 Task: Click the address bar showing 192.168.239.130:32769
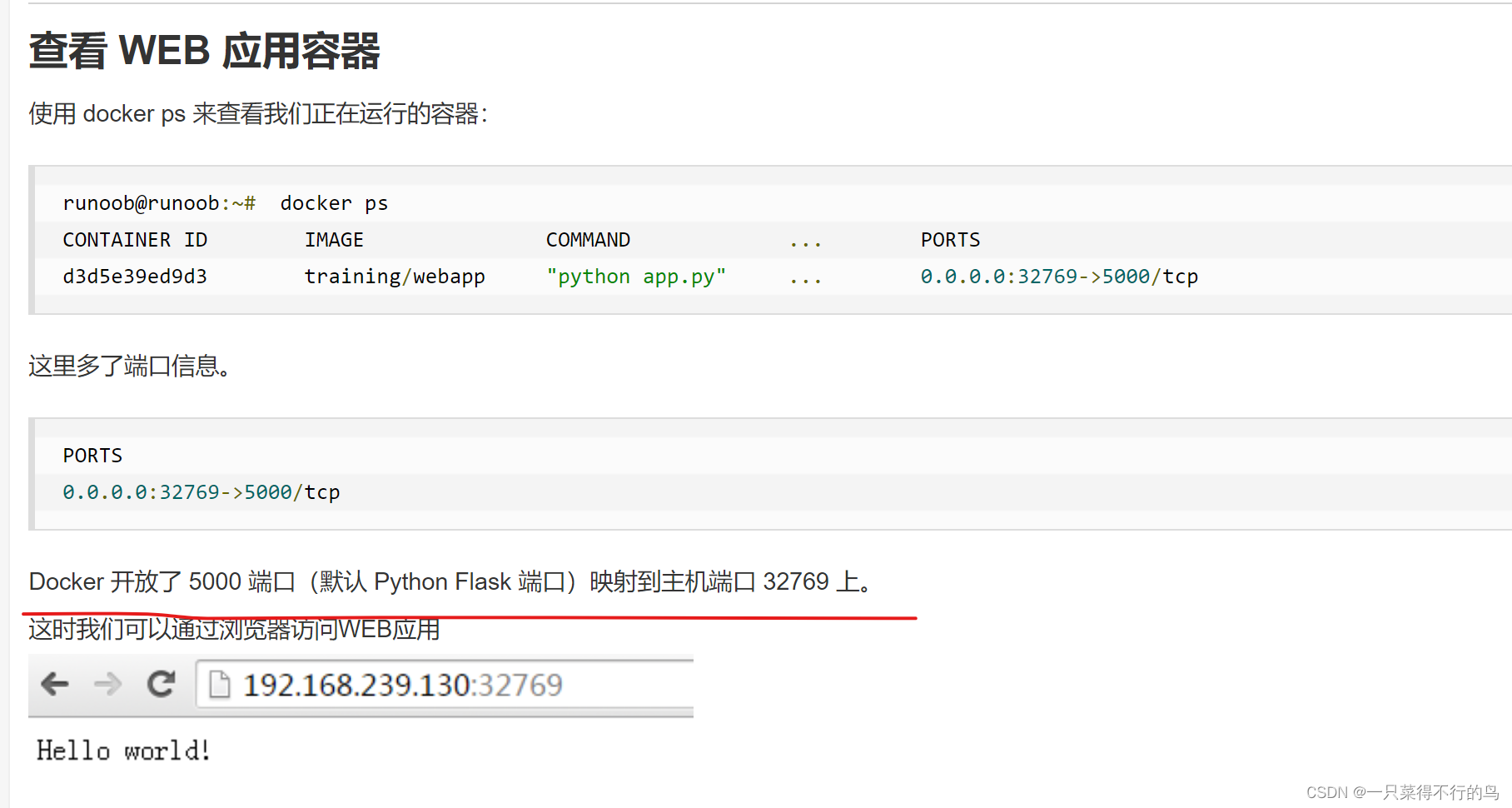445,685
